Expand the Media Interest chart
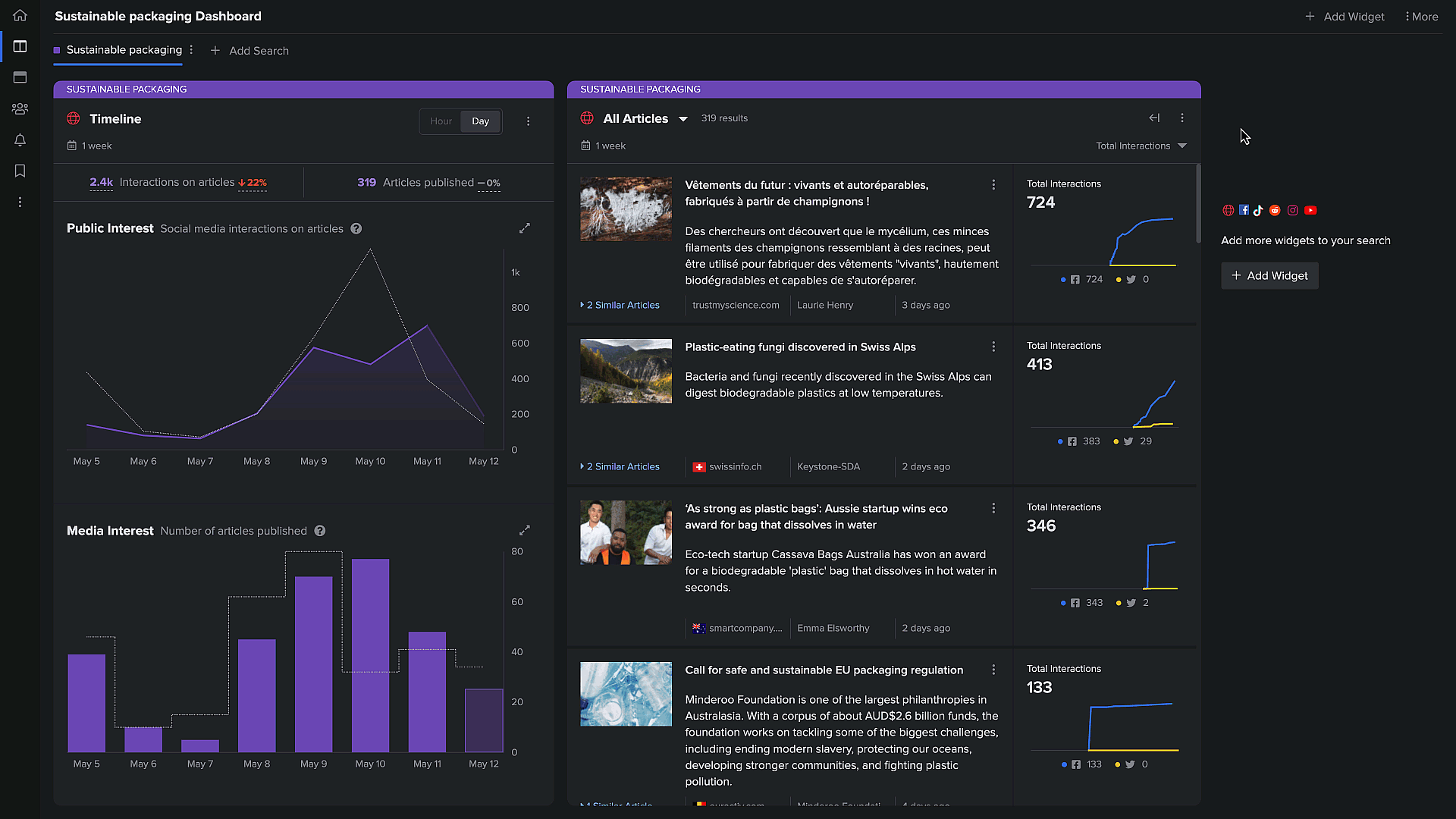 coord(524,530)
